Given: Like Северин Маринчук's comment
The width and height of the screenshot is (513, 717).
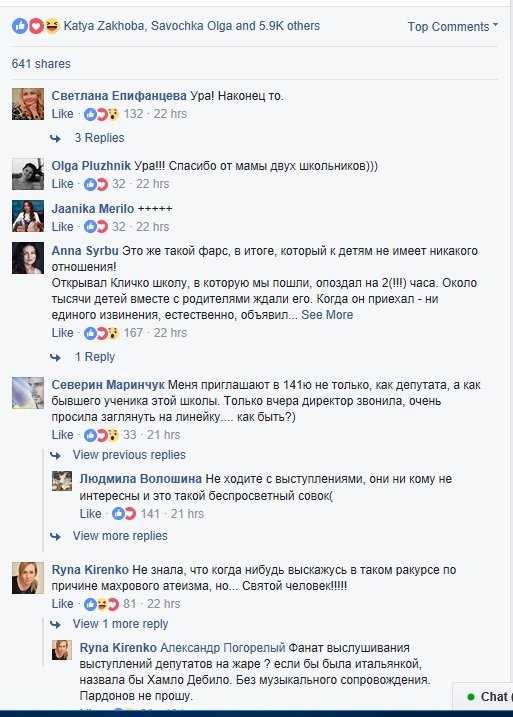Looking at the screenshot, I should (x=62, y=435).
